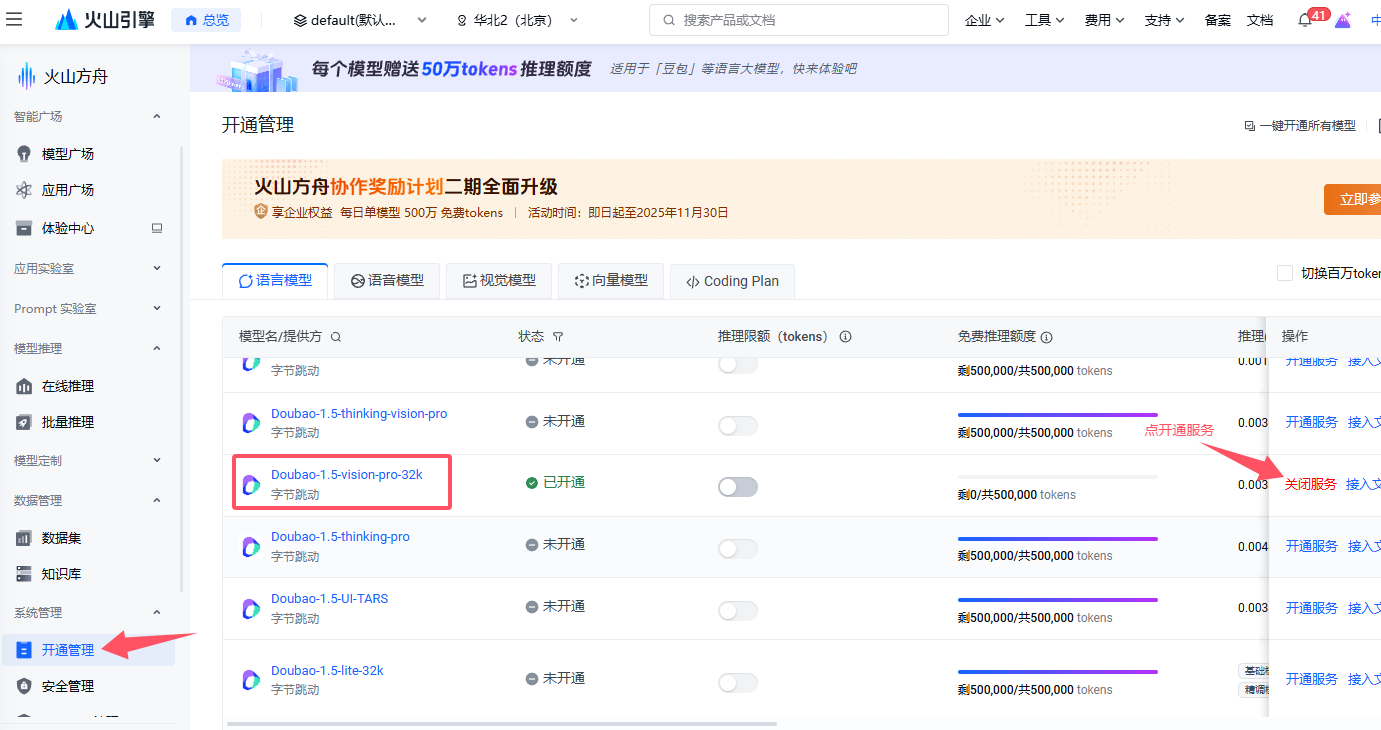The image size is (1381, 730).
Task: Click the 状态 filter funnel icon
Action: (558, 337)
